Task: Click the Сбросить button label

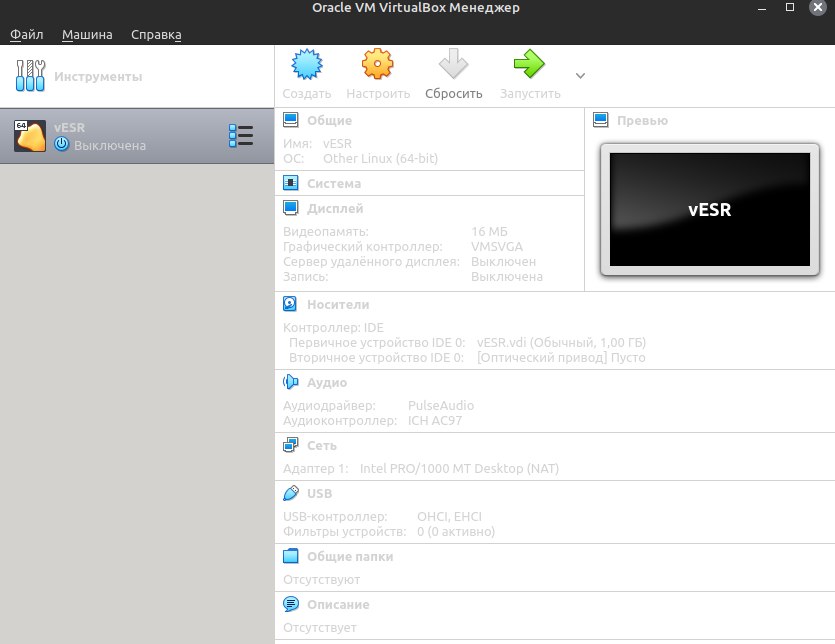Action: (454, 94)
